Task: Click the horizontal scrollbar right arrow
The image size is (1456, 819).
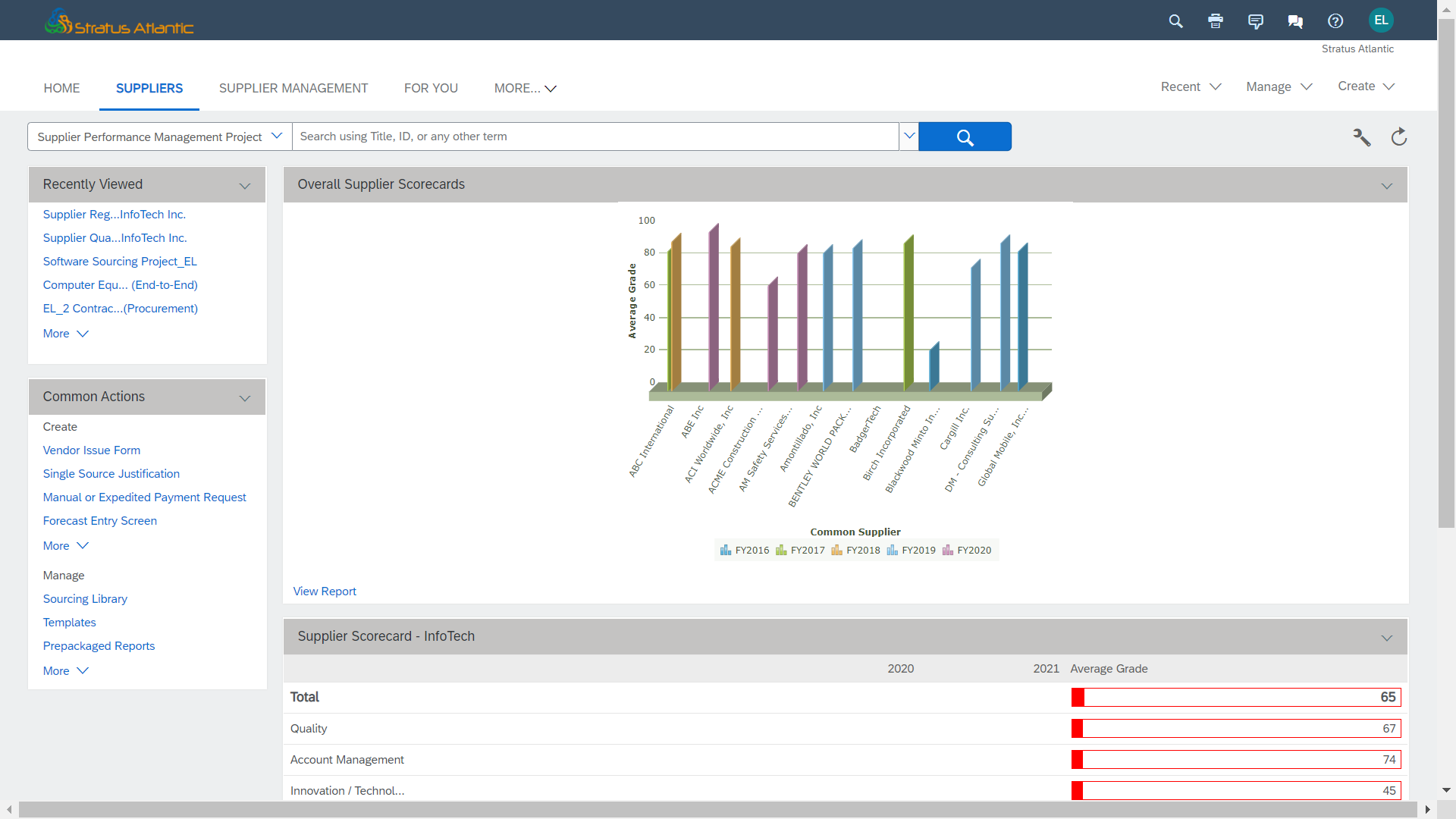Action: click(1428, 810)
